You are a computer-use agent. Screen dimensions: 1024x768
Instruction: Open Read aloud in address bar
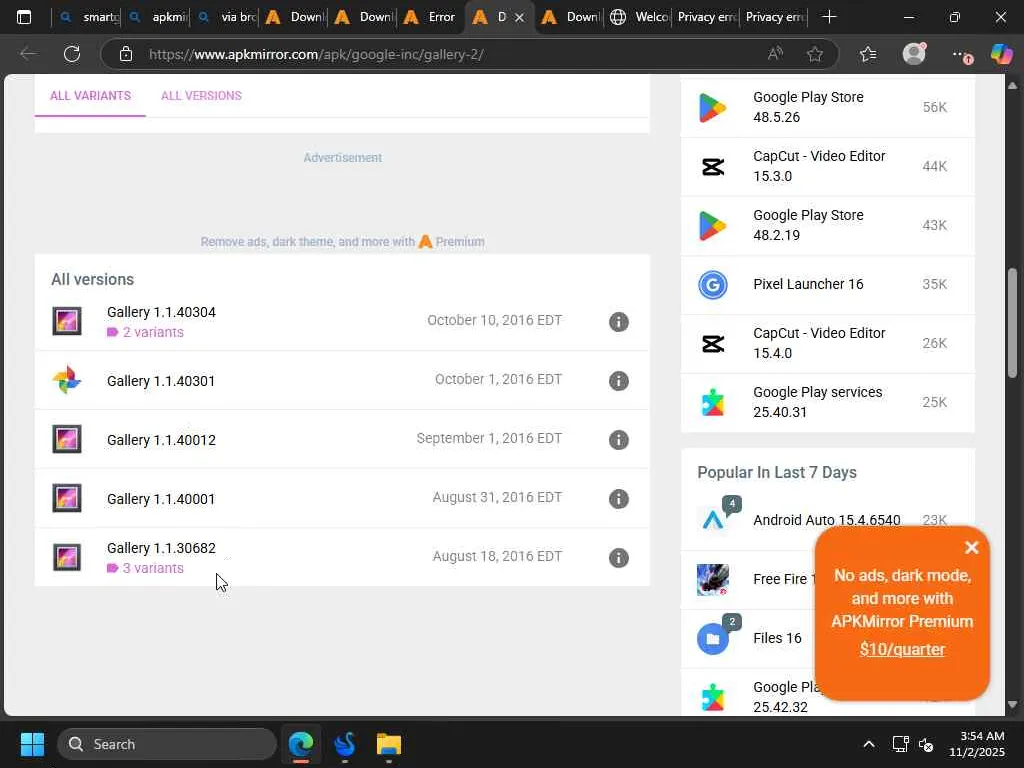tap(775, 54)
